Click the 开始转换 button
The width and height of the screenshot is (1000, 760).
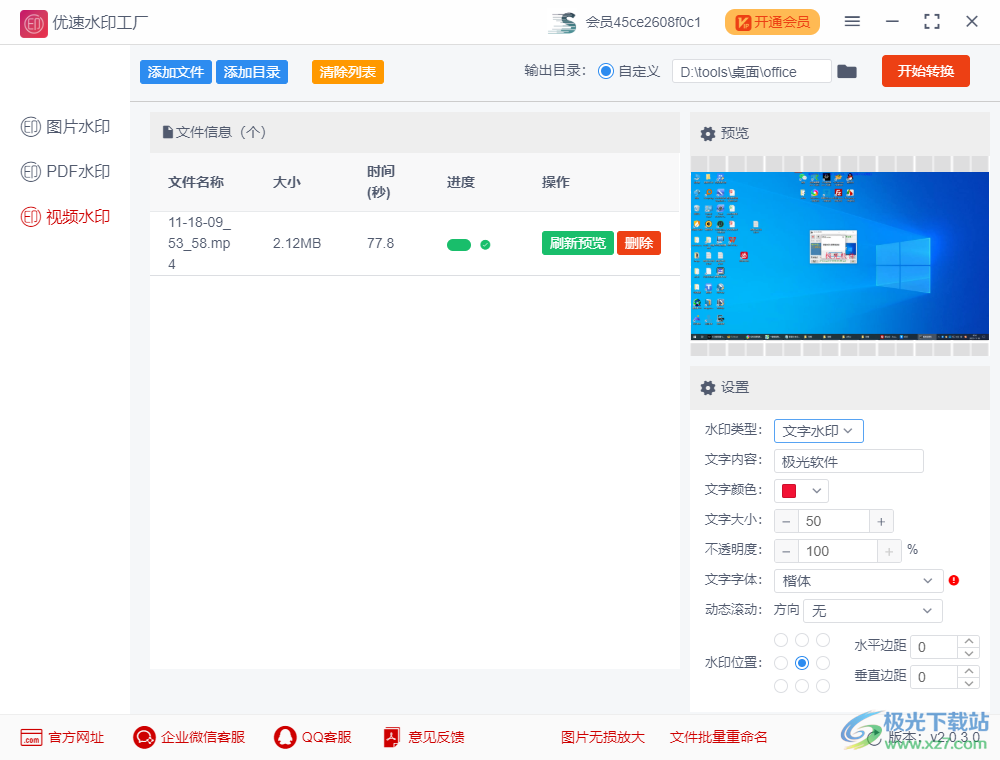tap(925, 71)
